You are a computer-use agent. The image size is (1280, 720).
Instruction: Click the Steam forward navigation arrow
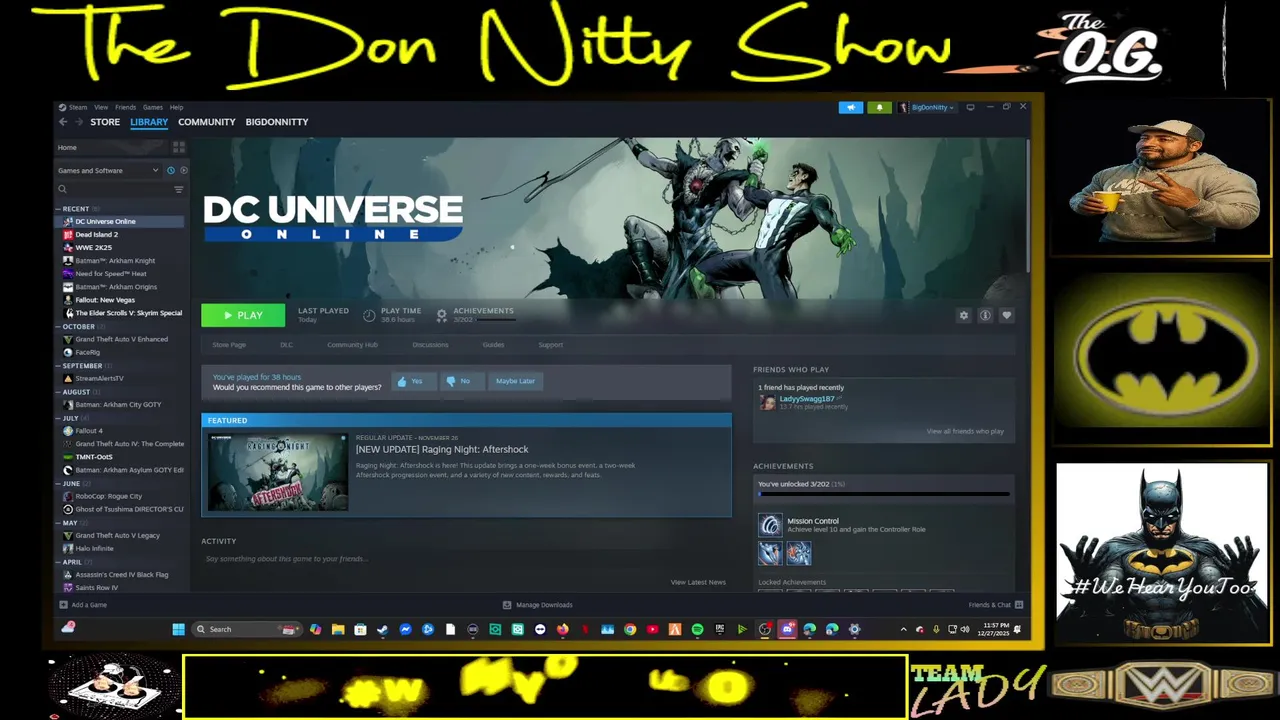78,122
